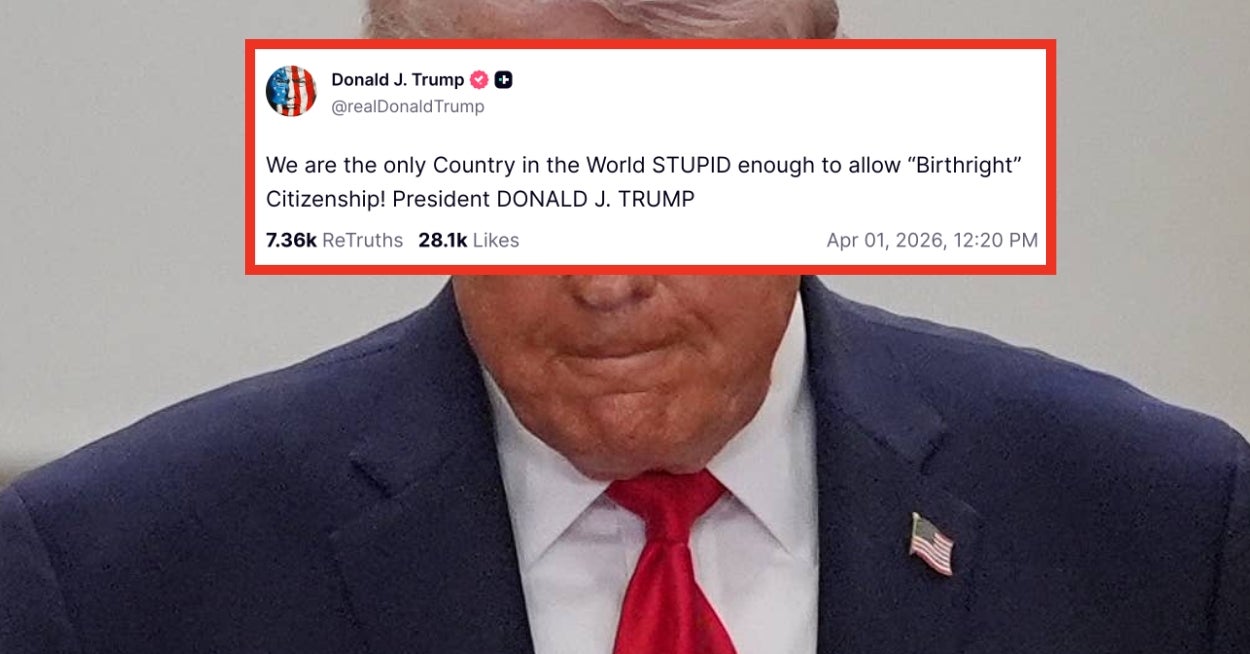1250x654 pixels.
Task: Open the @realDonaldTrump handle link
Action: pyautogui.click(x=407, y=107)
